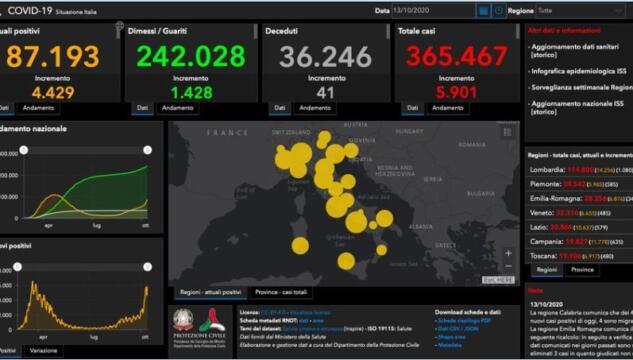Select the Province list tab
Image resolution: width=633 pixels, height=360 pixels.
[582, 270]
